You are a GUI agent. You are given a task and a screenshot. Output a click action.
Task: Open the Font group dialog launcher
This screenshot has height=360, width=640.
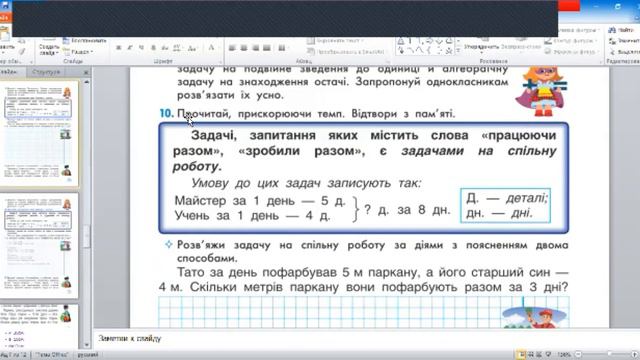tap(220, 62)
